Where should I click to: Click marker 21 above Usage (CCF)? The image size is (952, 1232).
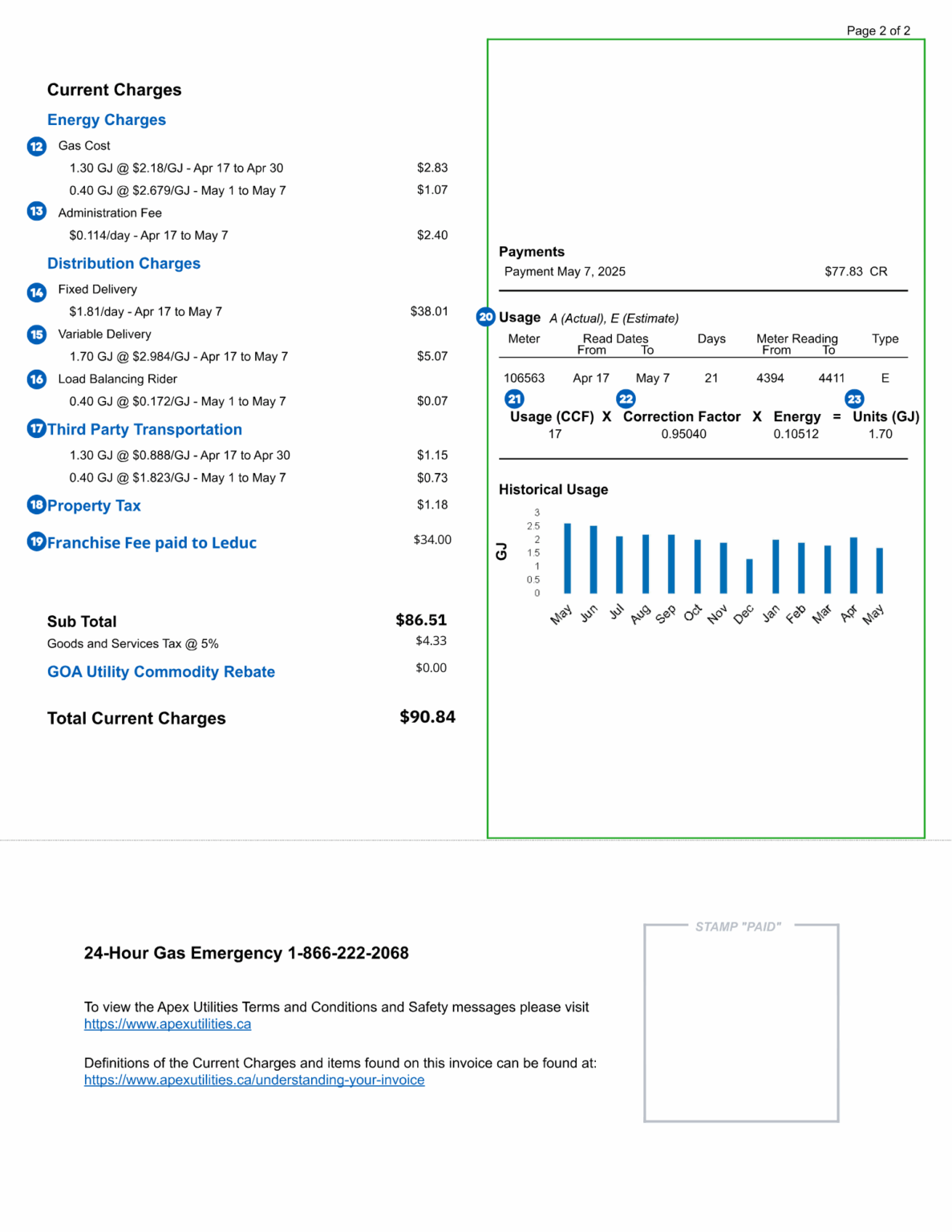pyautogui.click(x=514, y=399)
